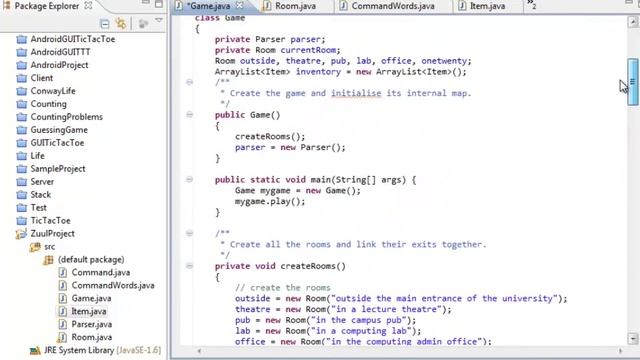The width and height of the screenshot is (640, 360).
Task: Click the src source folder
Action: coord(49,247)
